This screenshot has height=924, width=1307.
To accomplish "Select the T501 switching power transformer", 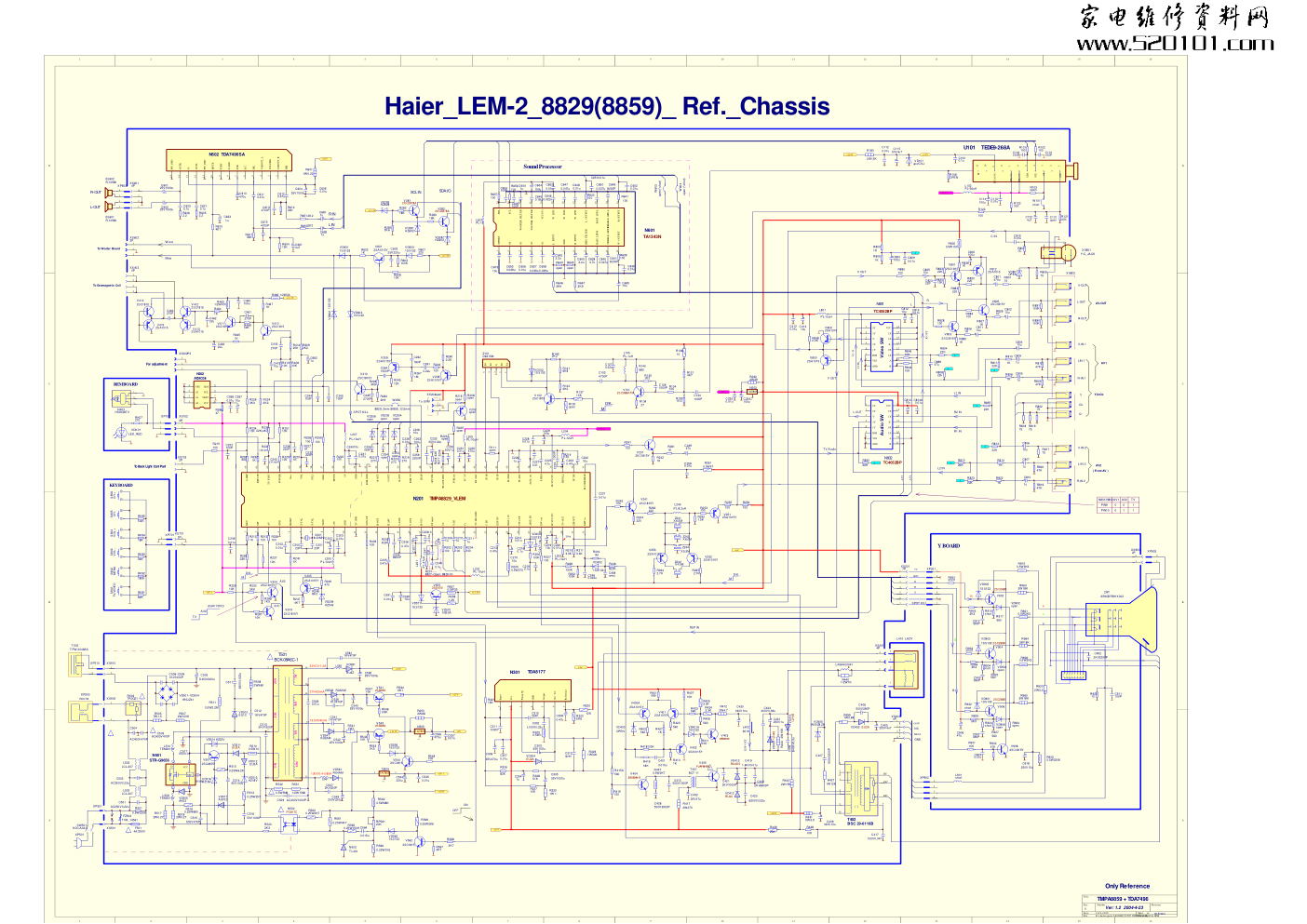I will [287, 723].
